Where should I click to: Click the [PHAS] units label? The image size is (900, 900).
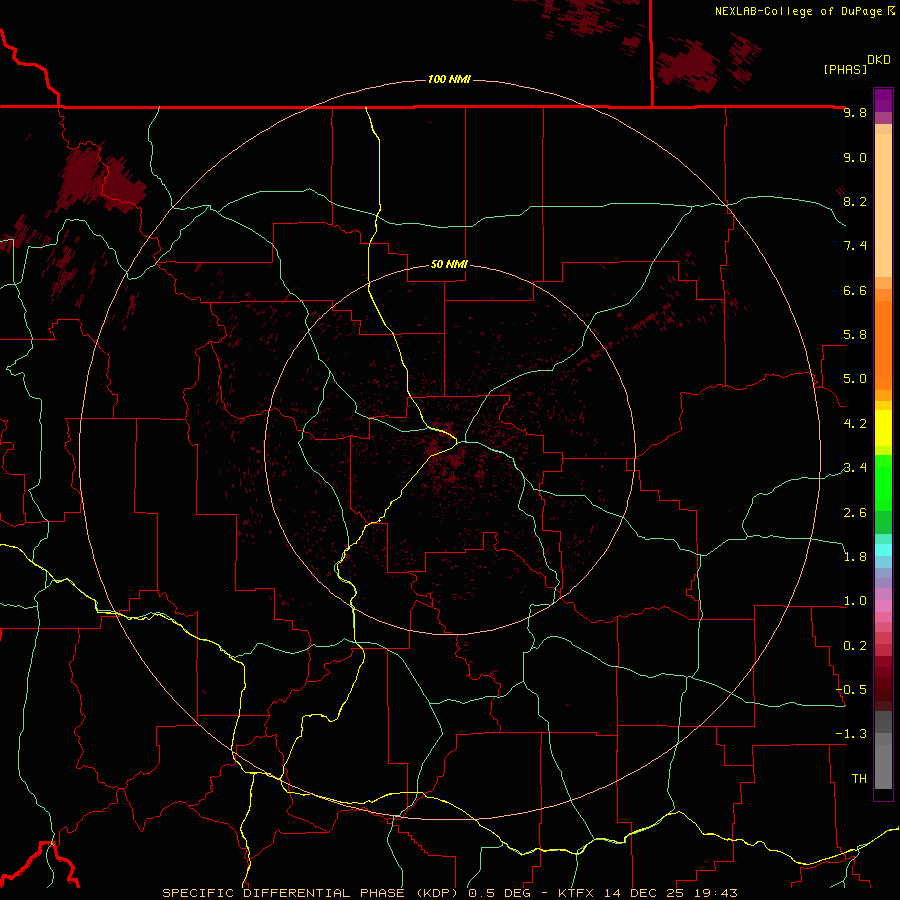(x=845, y=69)
